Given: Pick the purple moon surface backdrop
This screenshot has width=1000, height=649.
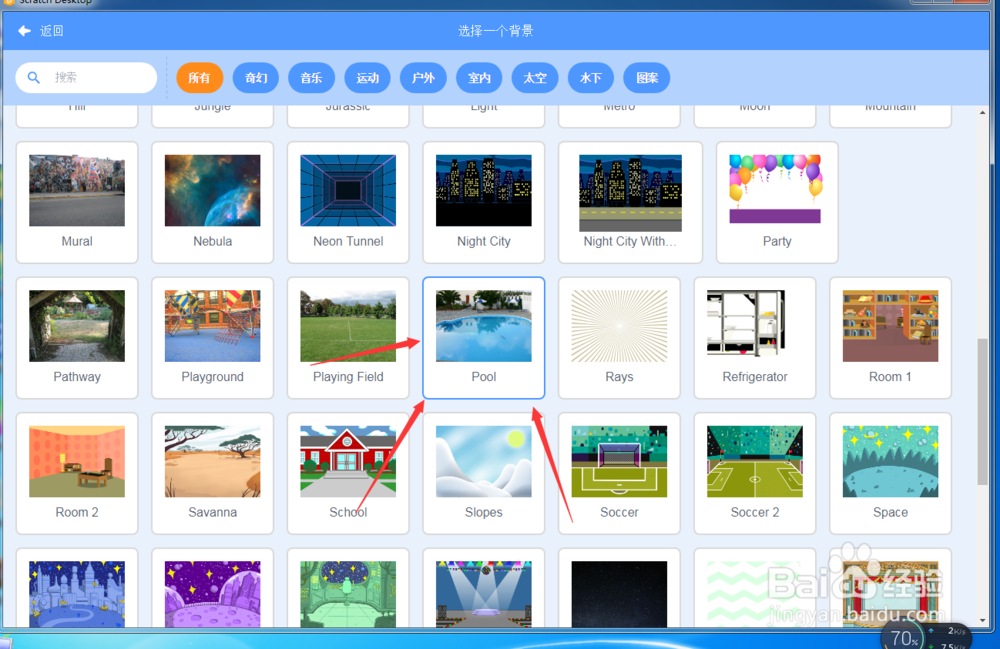Looking at the screenshot, I should click(x=212, y=590).
